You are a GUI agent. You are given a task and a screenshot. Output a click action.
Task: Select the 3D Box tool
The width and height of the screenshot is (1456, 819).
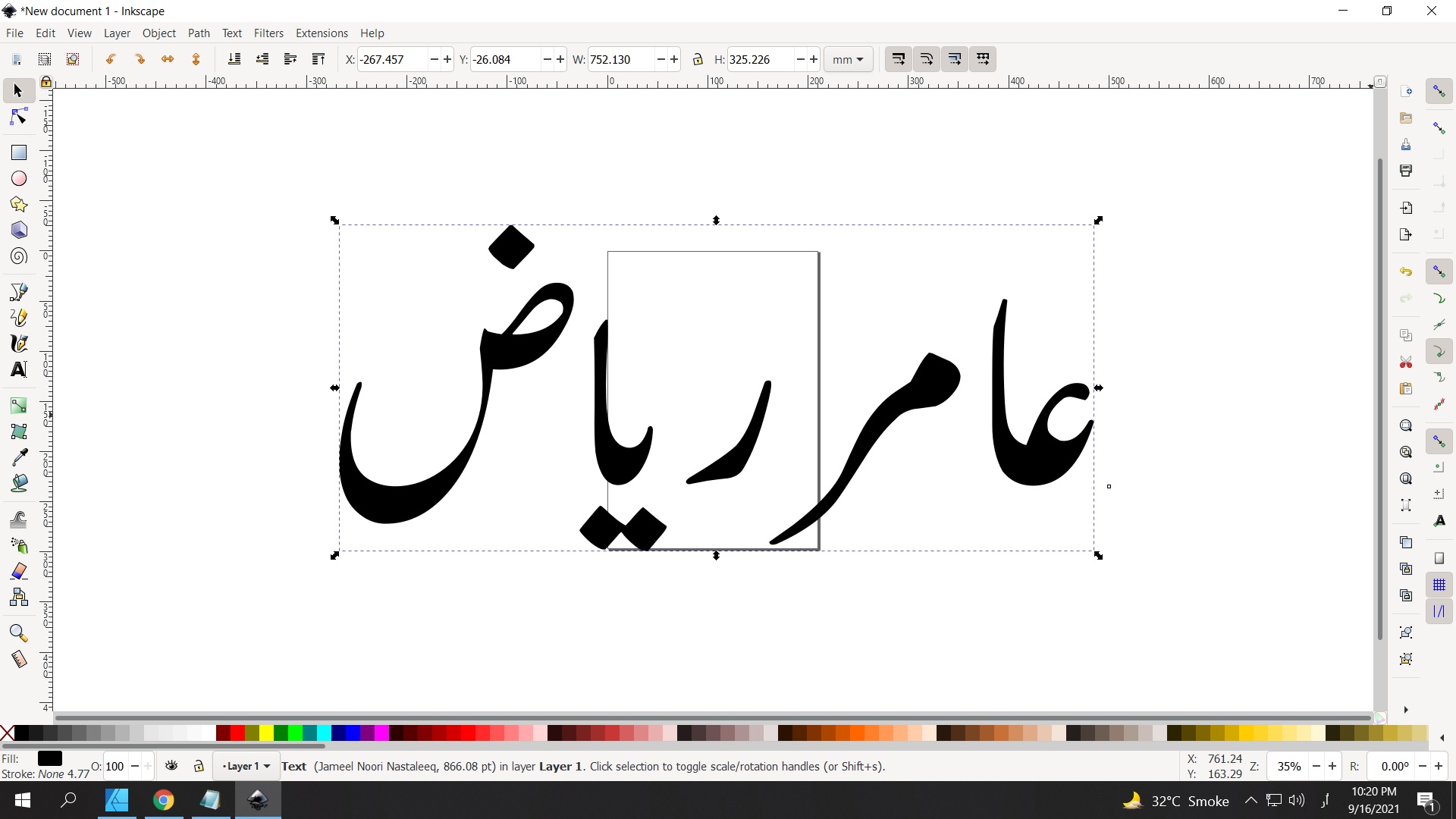18,230
